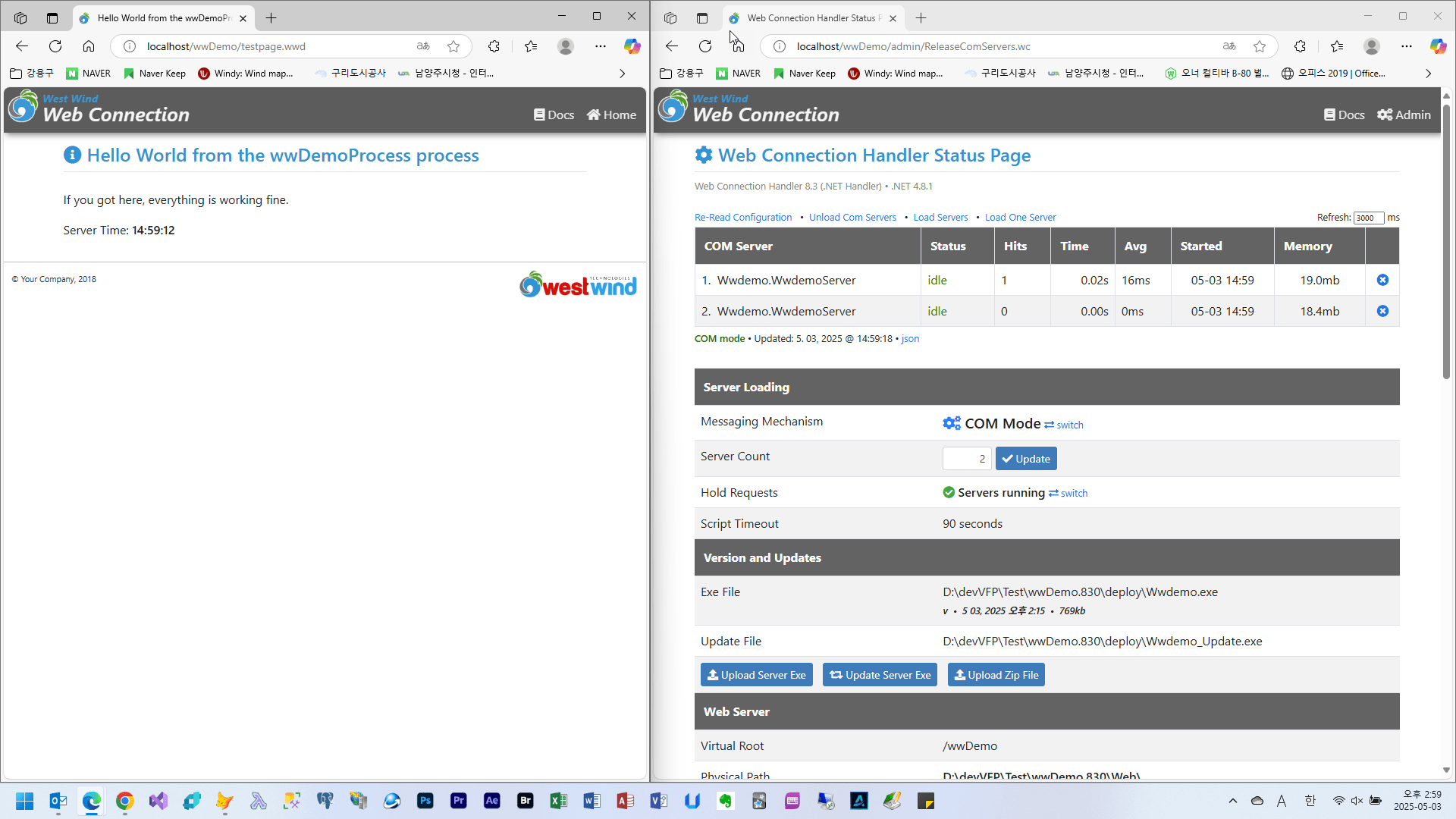This screenshot has height=819, width=1456.
Task: Open new tab in left browser
Action: click(271, 17)
